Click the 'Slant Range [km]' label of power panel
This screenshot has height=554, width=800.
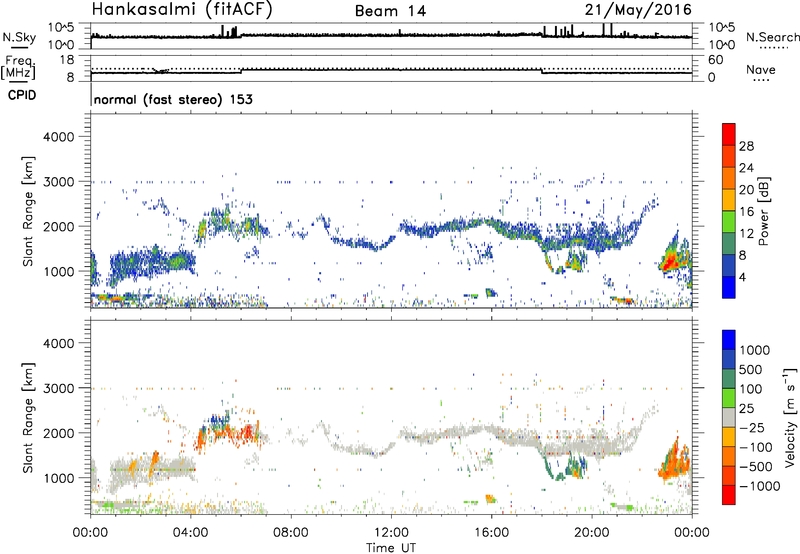click(28, 211)
